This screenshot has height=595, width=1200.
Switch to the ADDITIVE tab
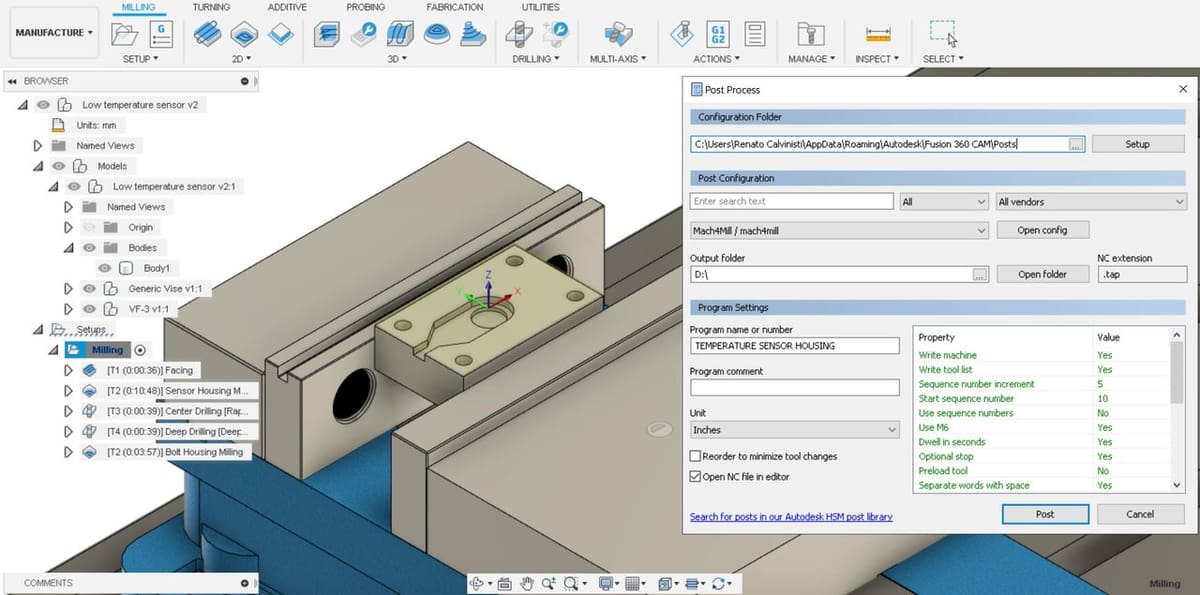click(x=288, y=7)
